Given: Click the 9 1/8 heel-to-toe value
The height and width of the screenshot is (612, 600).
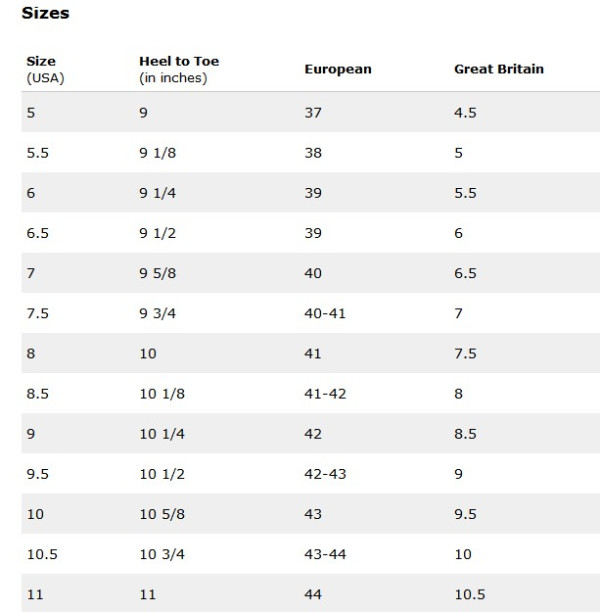Looking at the screenshot, I should point(158,153).
